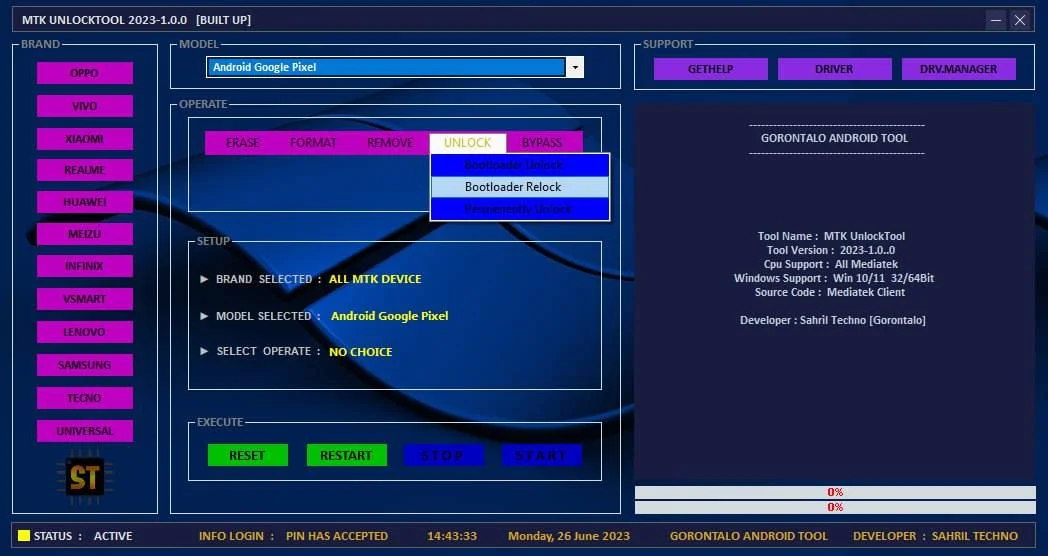Click the DRIVER support button

coord(834,69)
